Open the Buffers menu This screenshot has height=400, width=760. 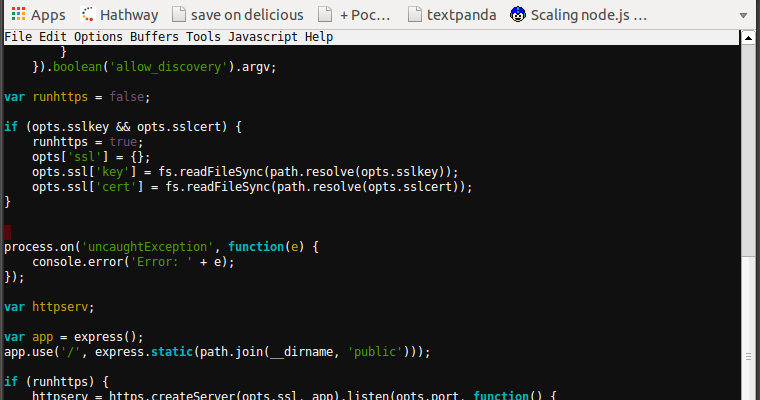coord(154,37)
